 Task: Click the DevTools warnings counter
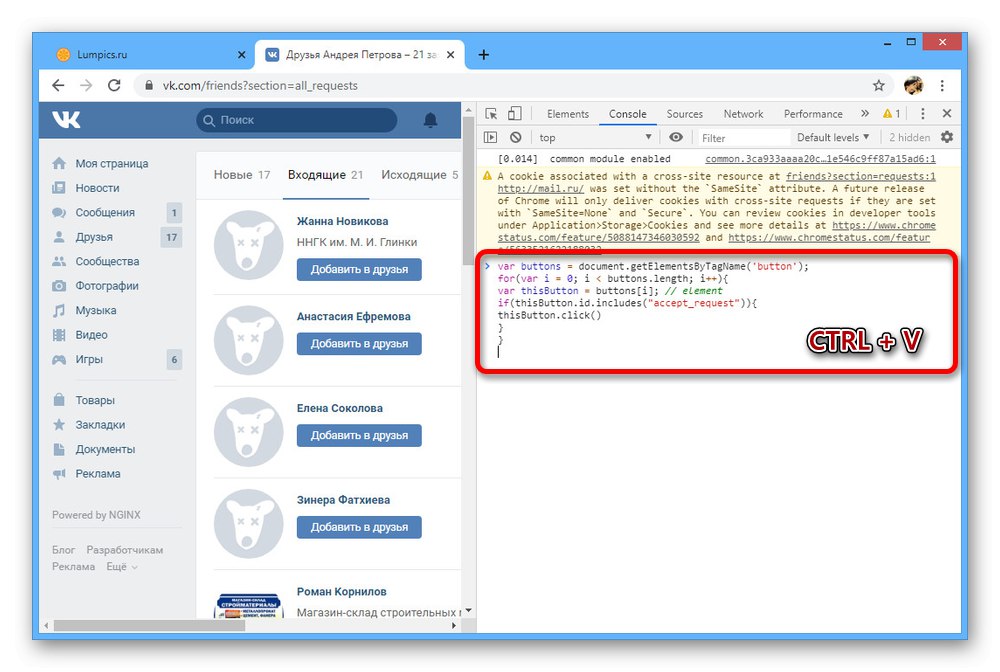pos(892,113)
